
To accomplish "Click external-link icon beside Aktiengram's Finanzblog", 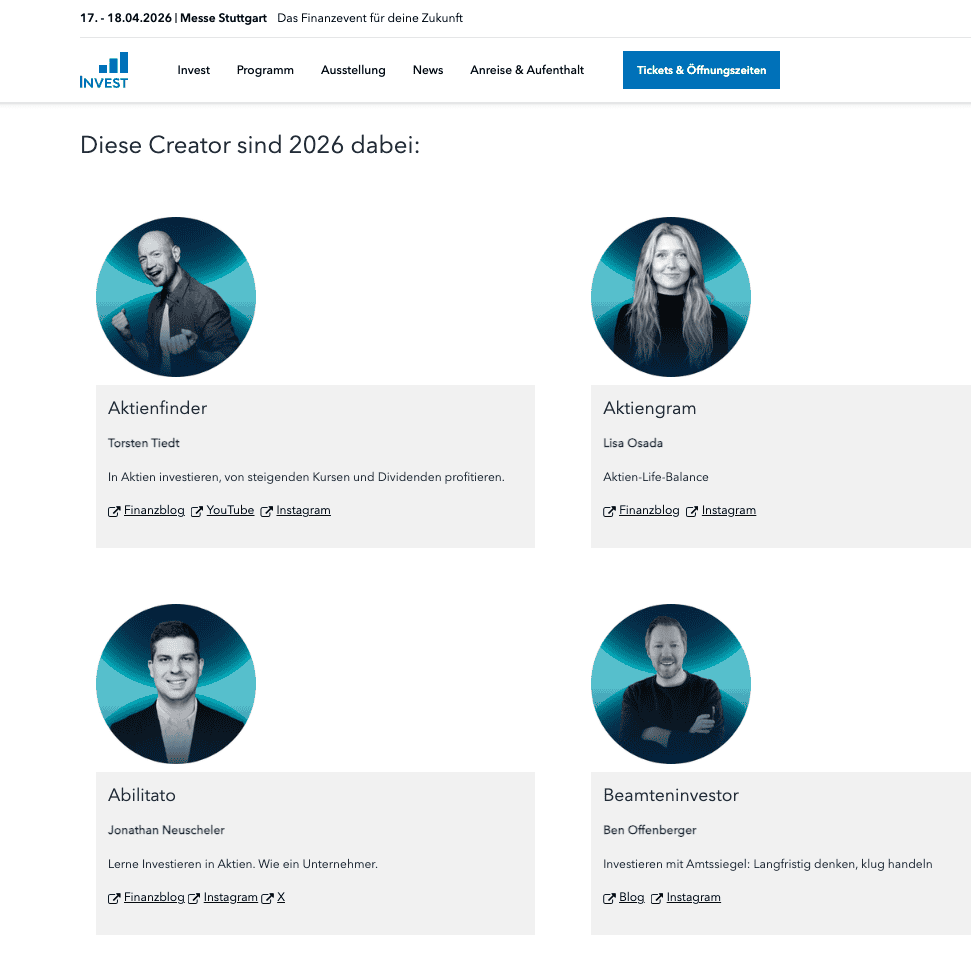I will (x=609, y=511).
